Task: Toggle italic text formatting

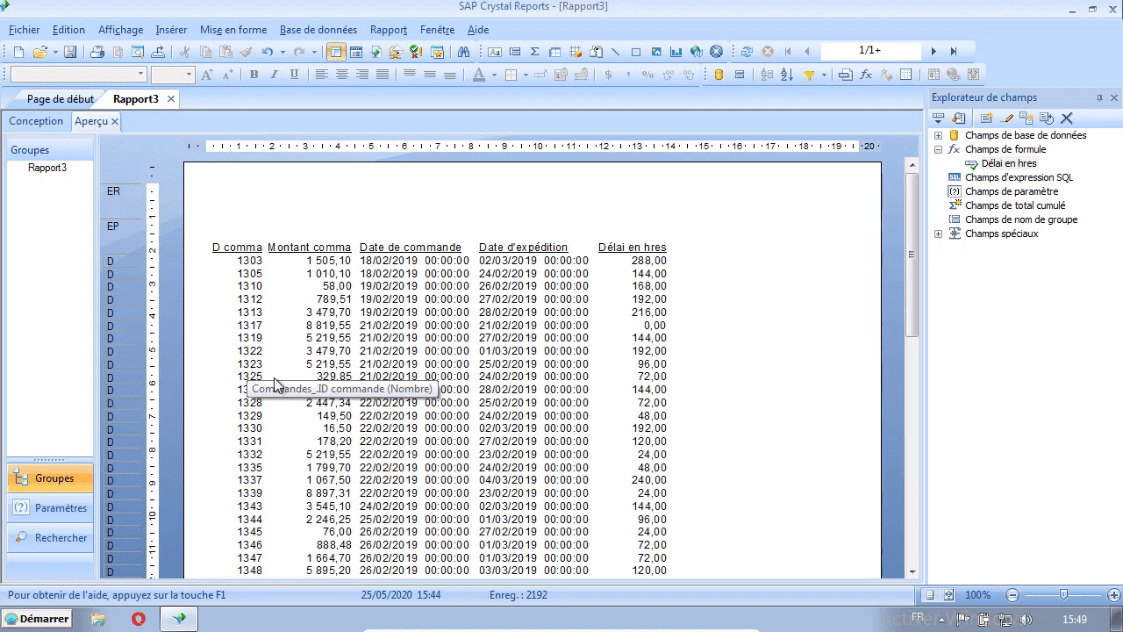Action: [274, 75]
